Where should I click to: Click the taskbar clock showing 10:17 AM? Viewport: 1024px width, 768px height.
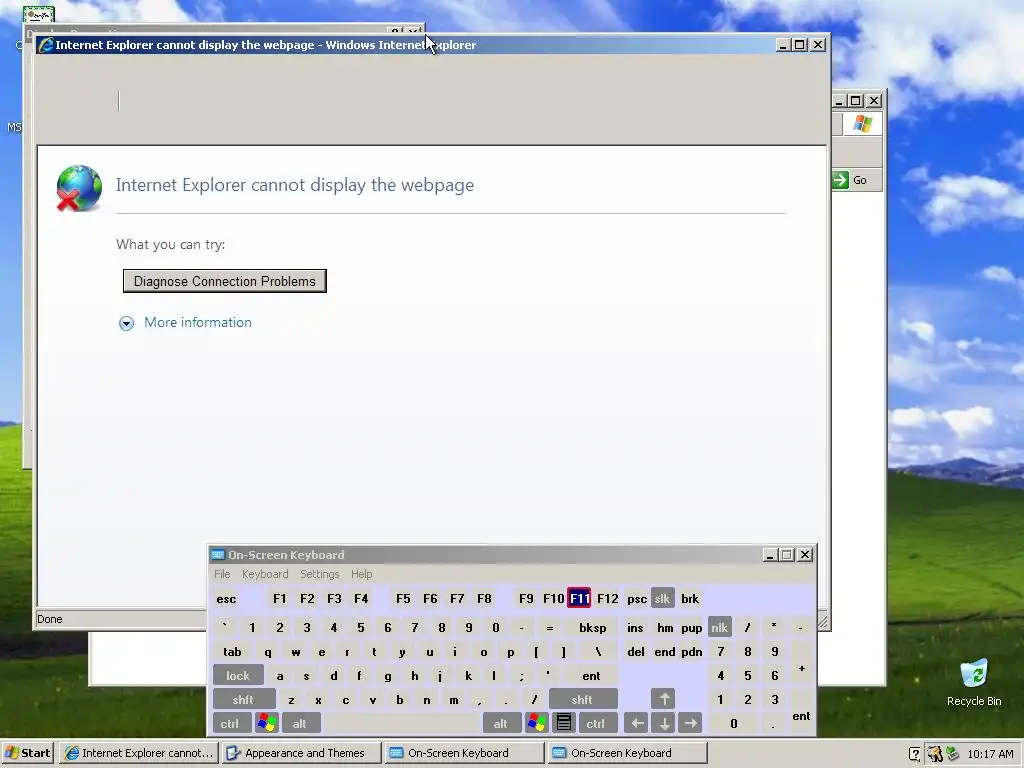990,754
